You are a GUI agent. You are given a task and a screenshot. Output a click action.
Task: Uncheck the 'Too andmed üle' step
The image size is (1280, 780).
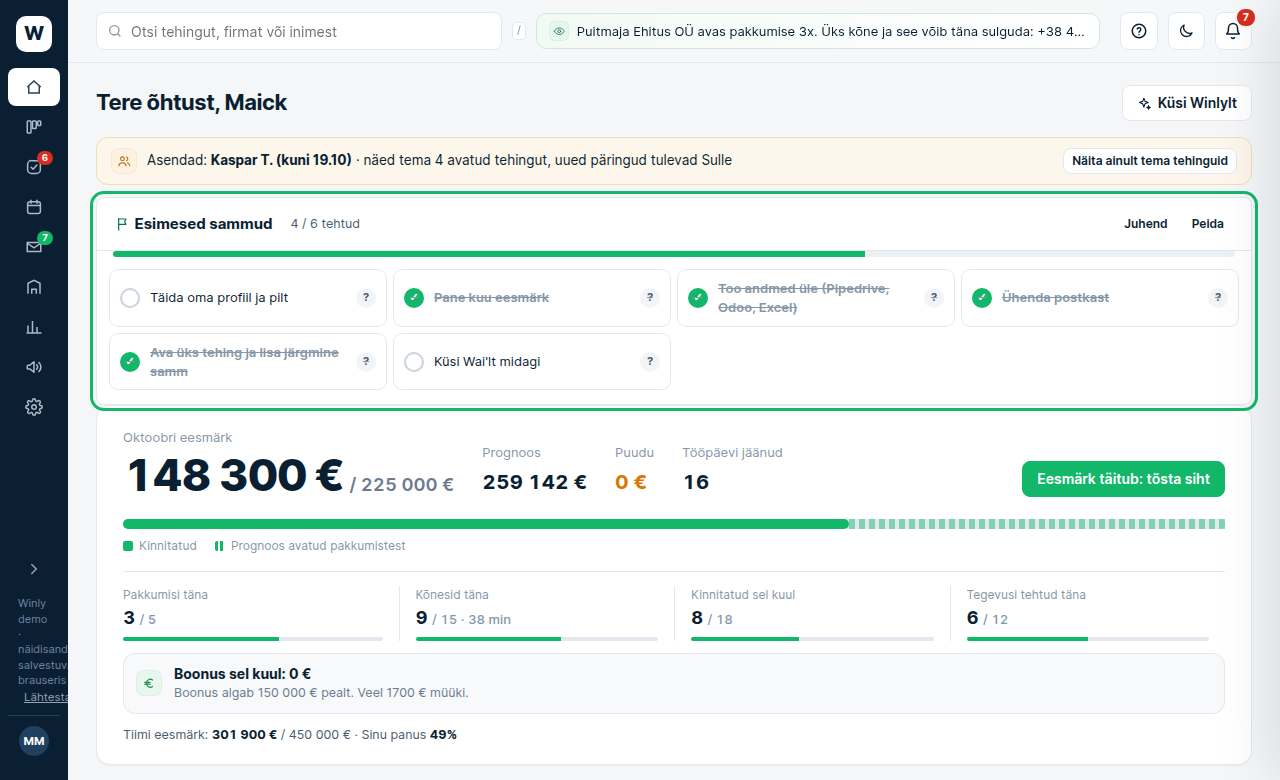coord(698,298)
